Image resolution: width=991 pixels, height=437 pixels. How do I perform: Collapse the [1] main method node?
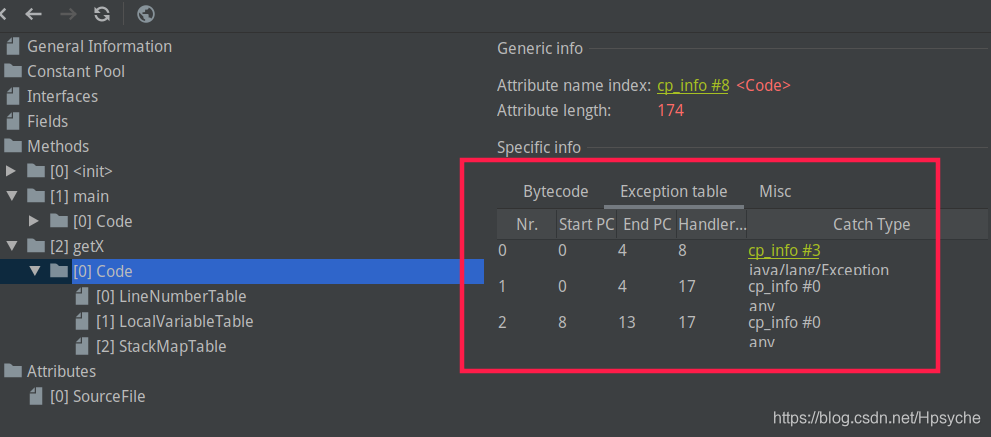click(x=11, y=196)
